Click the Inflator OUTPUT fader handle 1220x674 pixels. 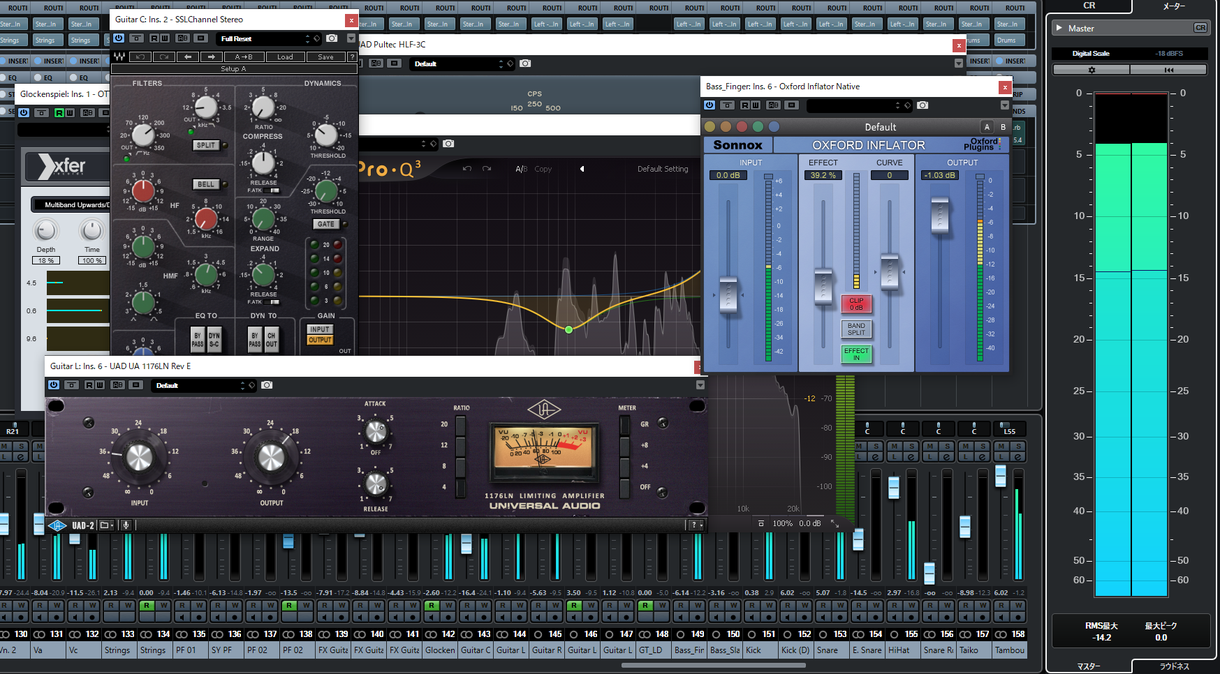(x=940, y=217)
